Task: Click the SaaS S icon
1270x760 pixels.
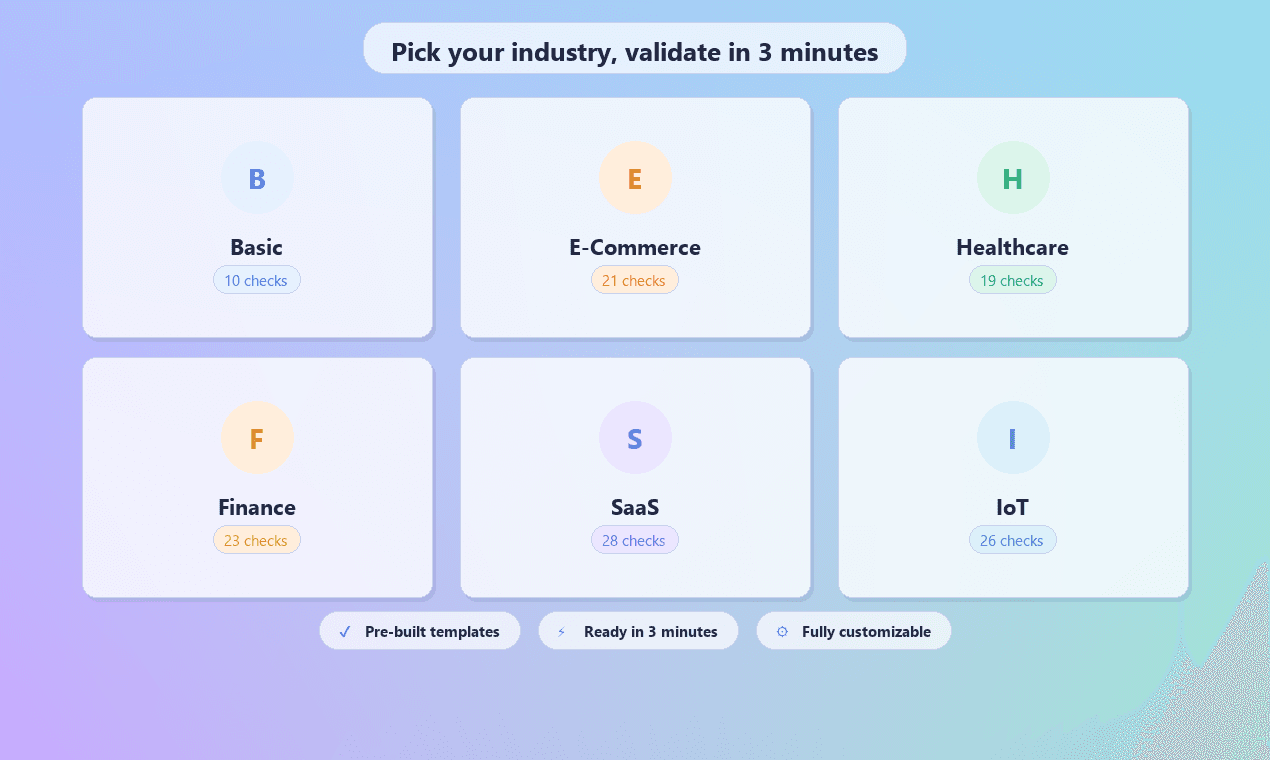Action: [x=635, y=437]
